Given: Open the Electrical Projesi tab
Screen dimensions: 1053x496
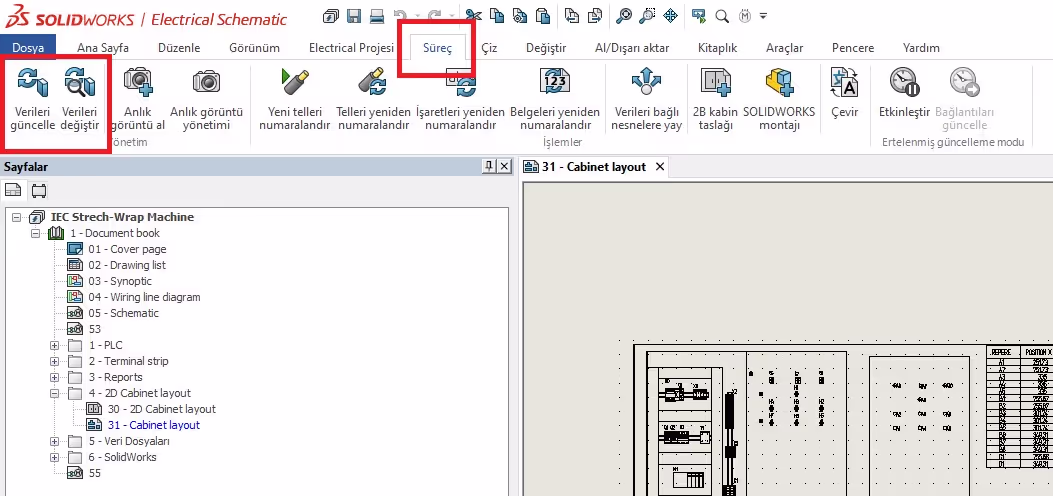Looking at the screenshot, I should [x=351, y=48].
